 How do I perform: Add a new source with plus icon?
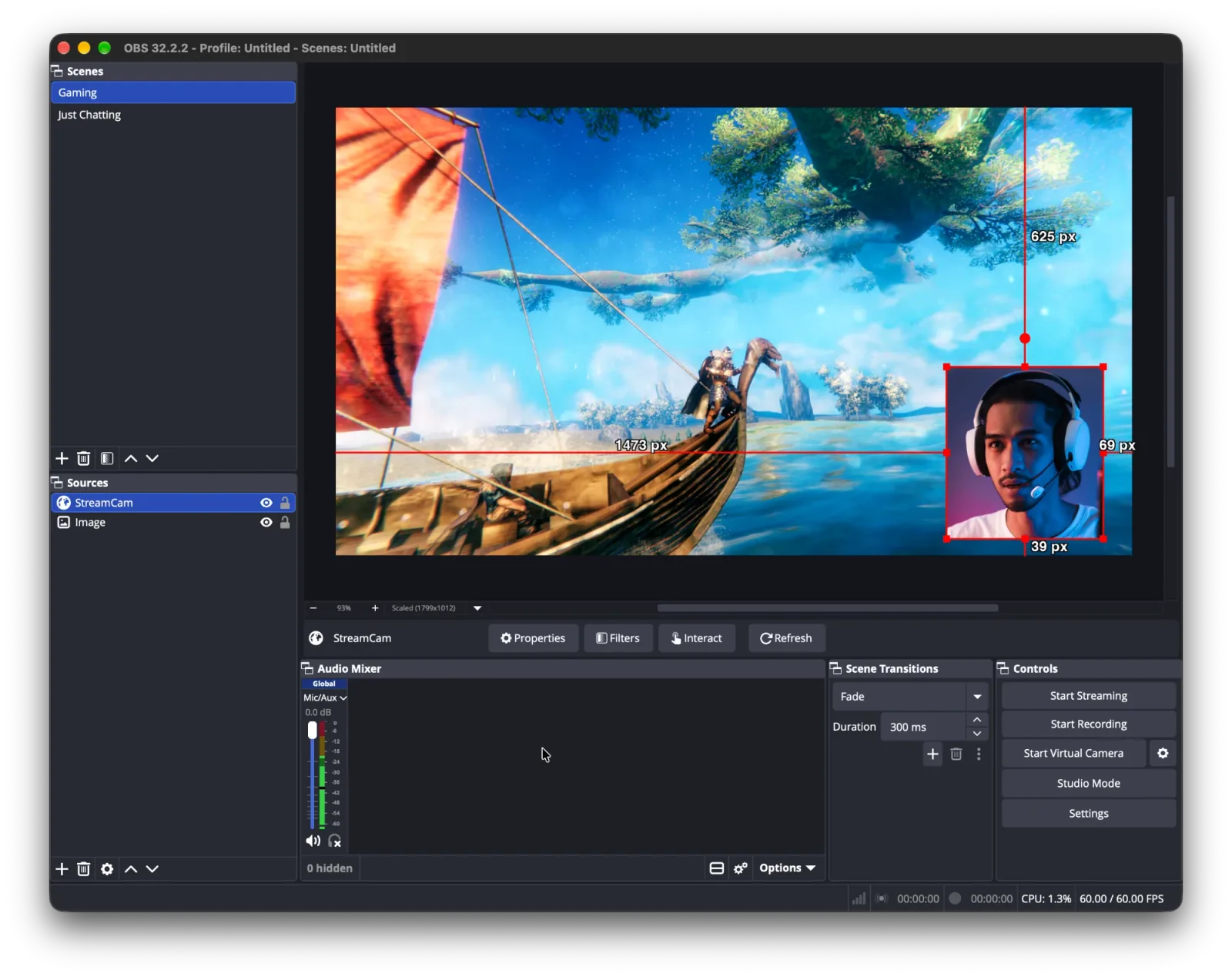coord(62,868)
